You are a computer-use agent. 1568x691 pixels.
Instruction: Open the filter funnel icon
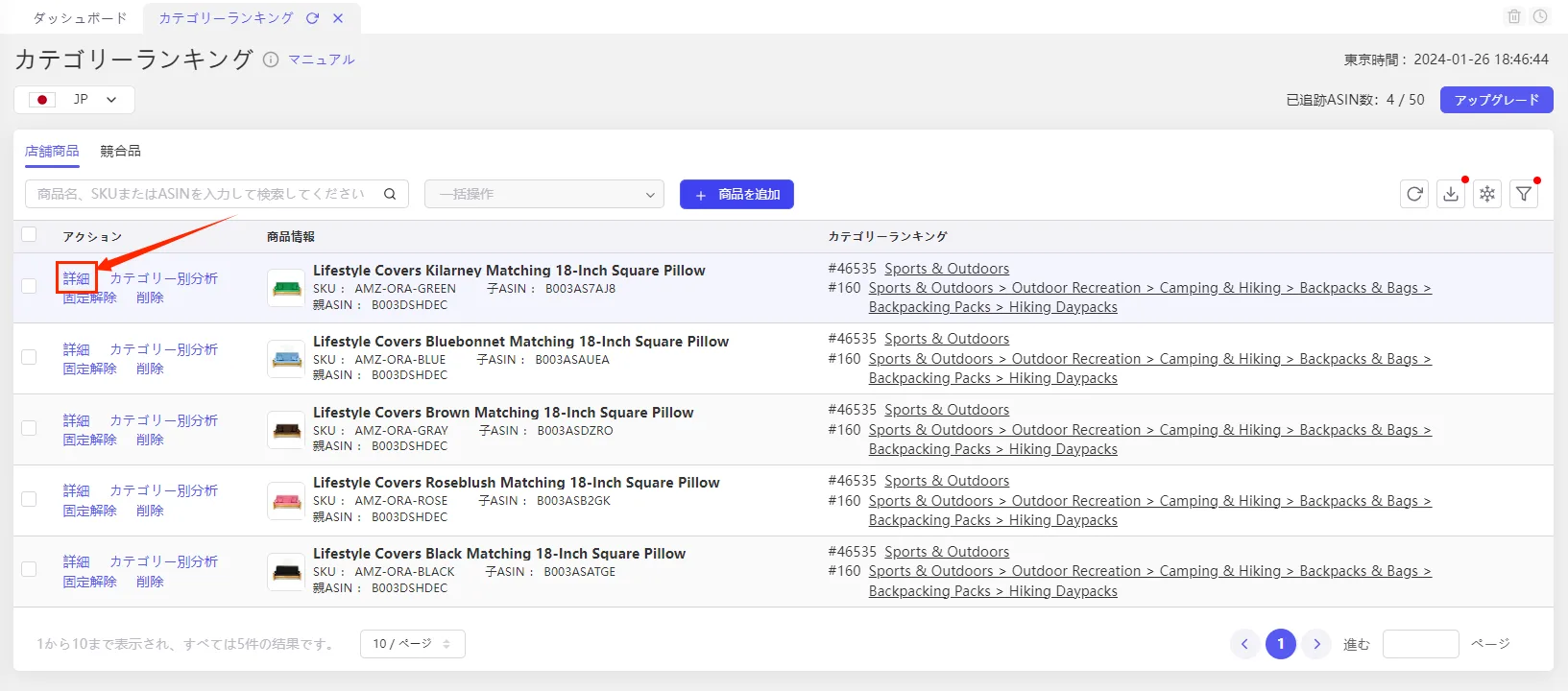point(1524,194)
